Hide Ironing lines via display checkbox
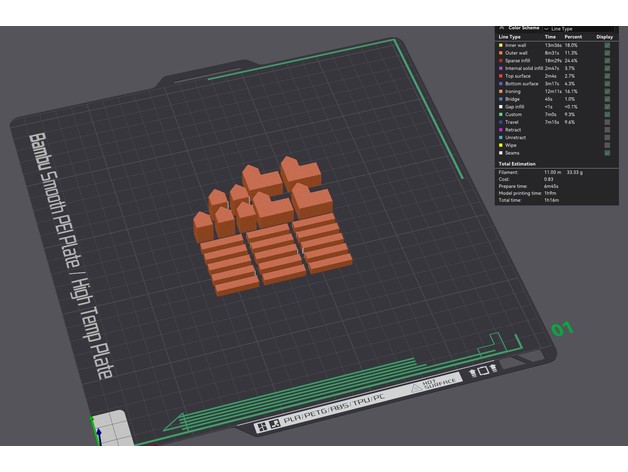Screen dimensions: 628x472 pyautogui.click(x=606, y=91)
